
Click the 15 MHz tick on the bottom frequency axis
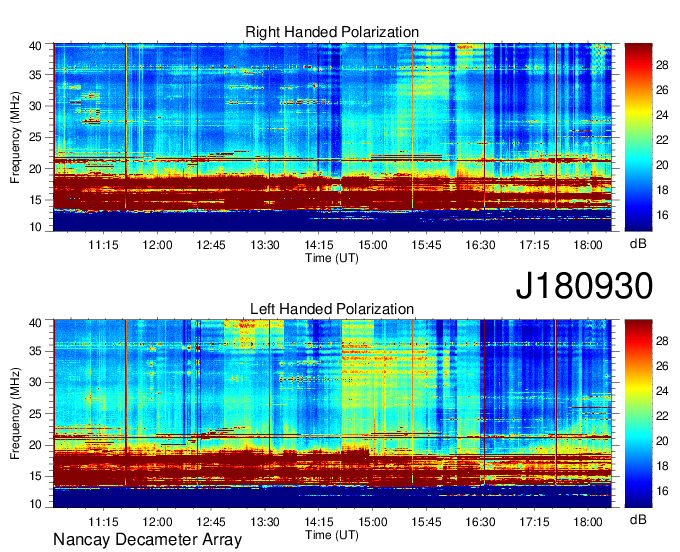pos(35,477)
